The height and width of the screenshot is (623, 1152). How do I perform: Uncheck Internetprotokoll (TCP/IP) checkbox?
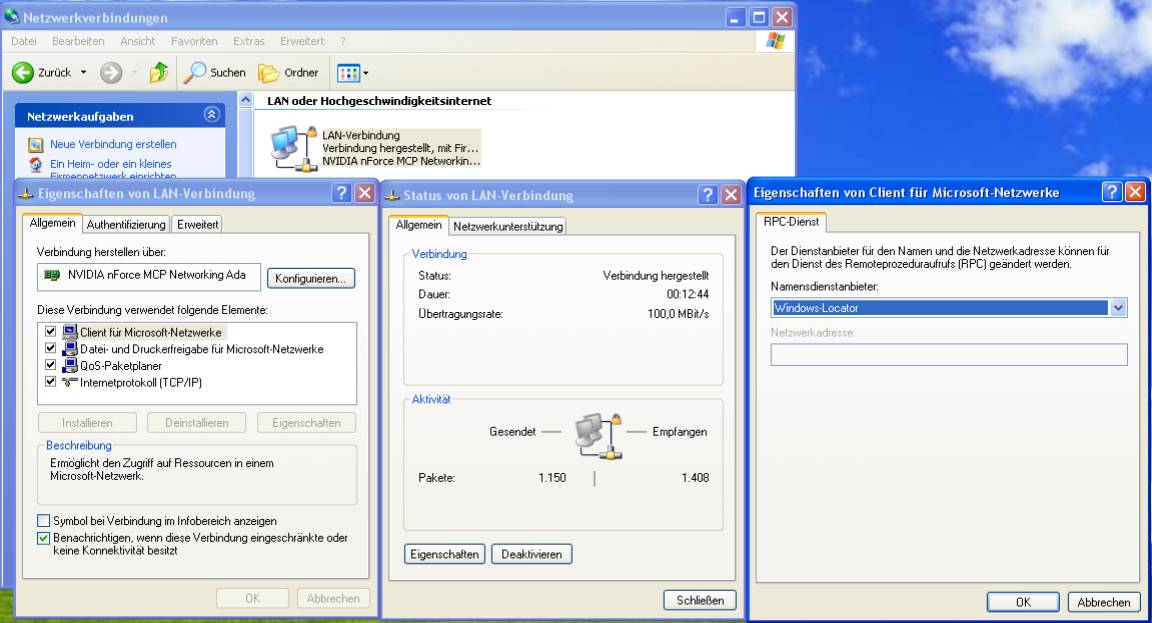(x=51, y=382)
